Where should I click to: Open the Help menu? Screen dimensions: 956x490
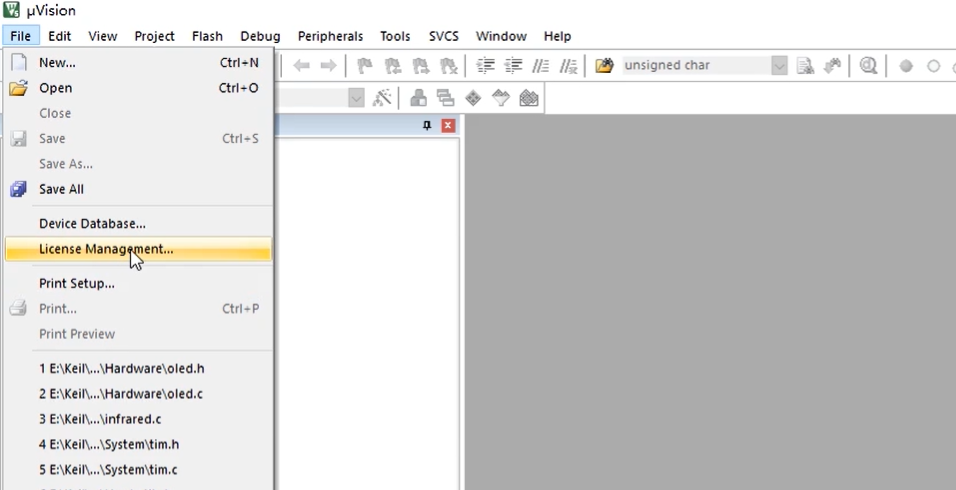pos(557,36)
